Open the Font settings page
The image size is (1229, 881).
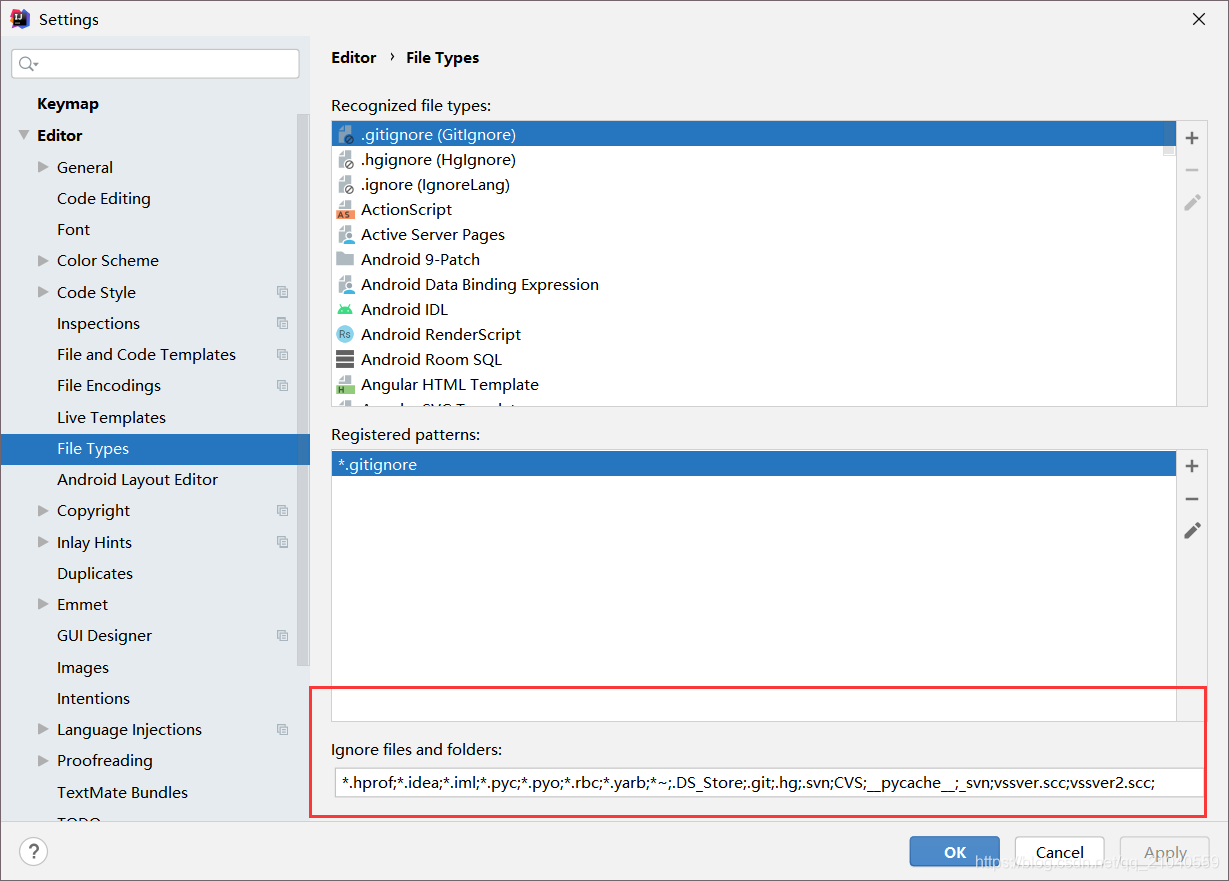tap(74, 229)
